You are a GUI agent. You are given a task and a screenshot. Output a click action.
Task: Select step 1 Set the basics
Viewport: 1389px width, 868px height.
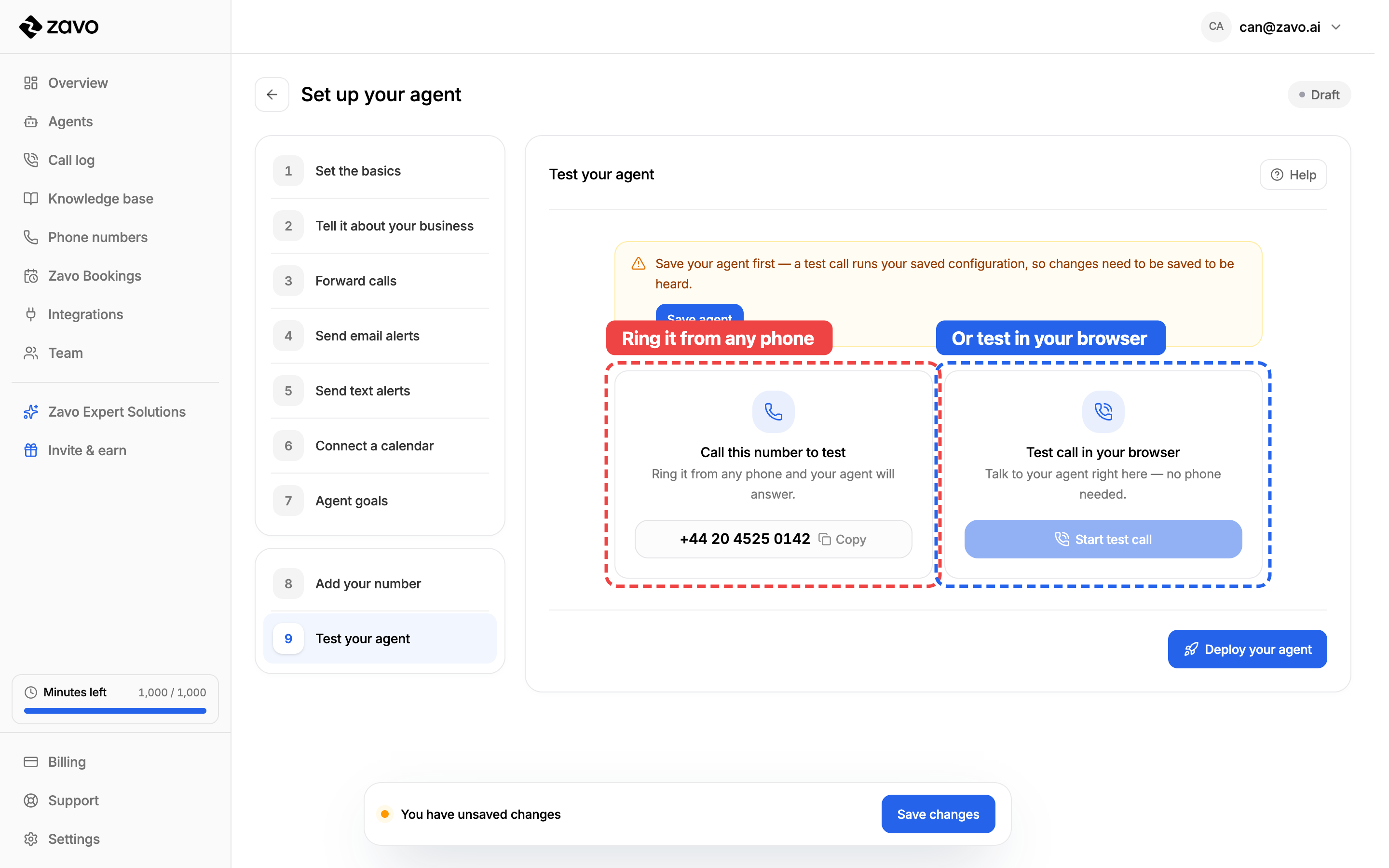[380, 171]
